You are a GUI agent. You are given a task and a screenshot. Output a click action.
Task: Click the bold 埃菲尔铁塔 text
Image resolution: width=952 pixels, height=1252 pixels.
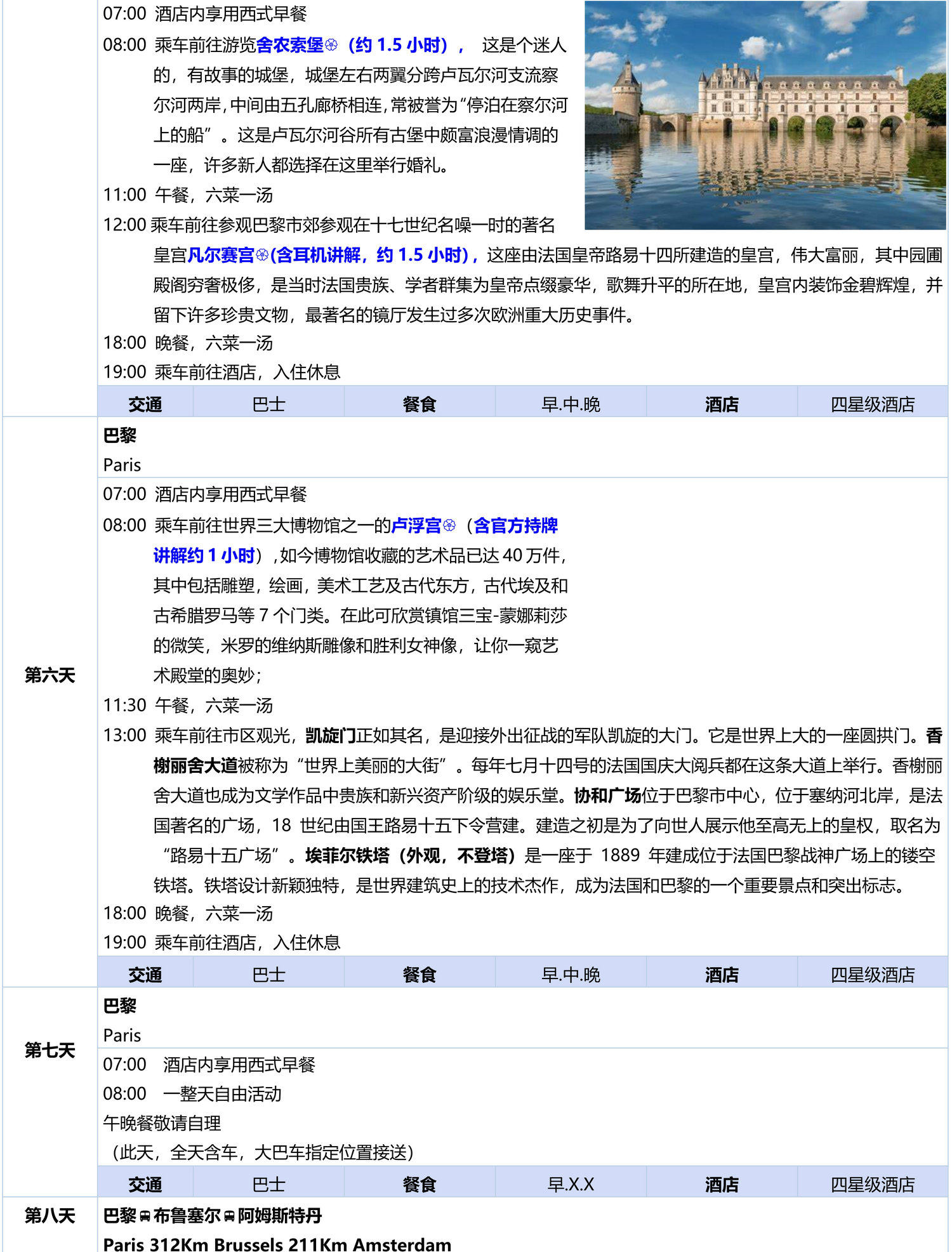click(x=347, y=855)
